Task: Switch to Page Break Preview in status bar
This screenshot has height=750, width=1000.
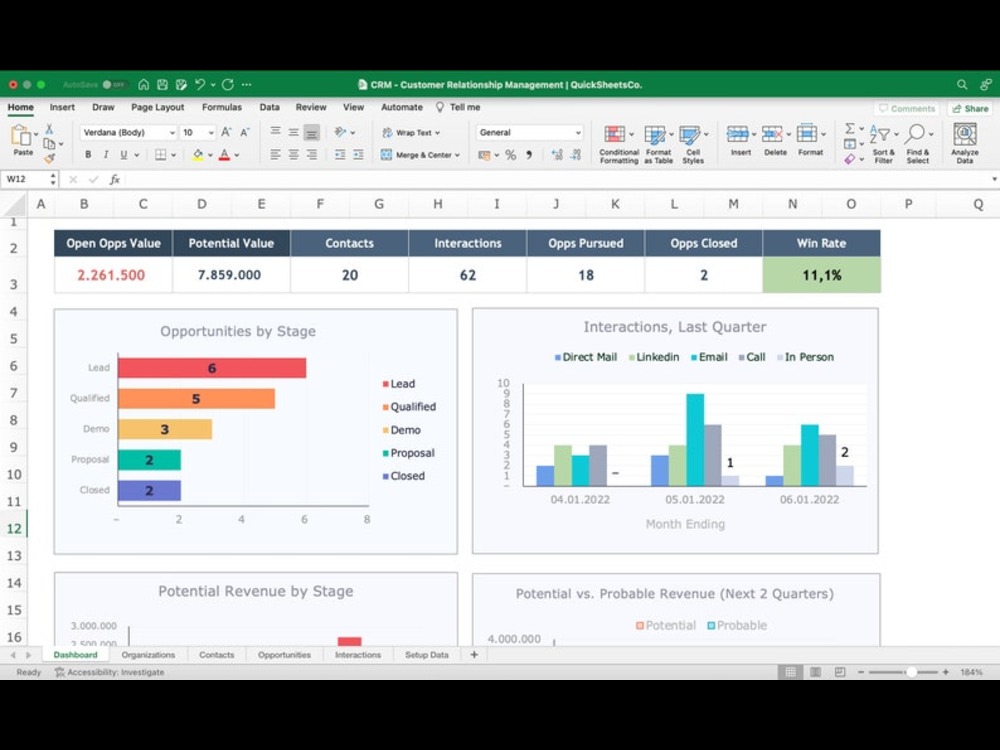Action: (x=840, y=672)
